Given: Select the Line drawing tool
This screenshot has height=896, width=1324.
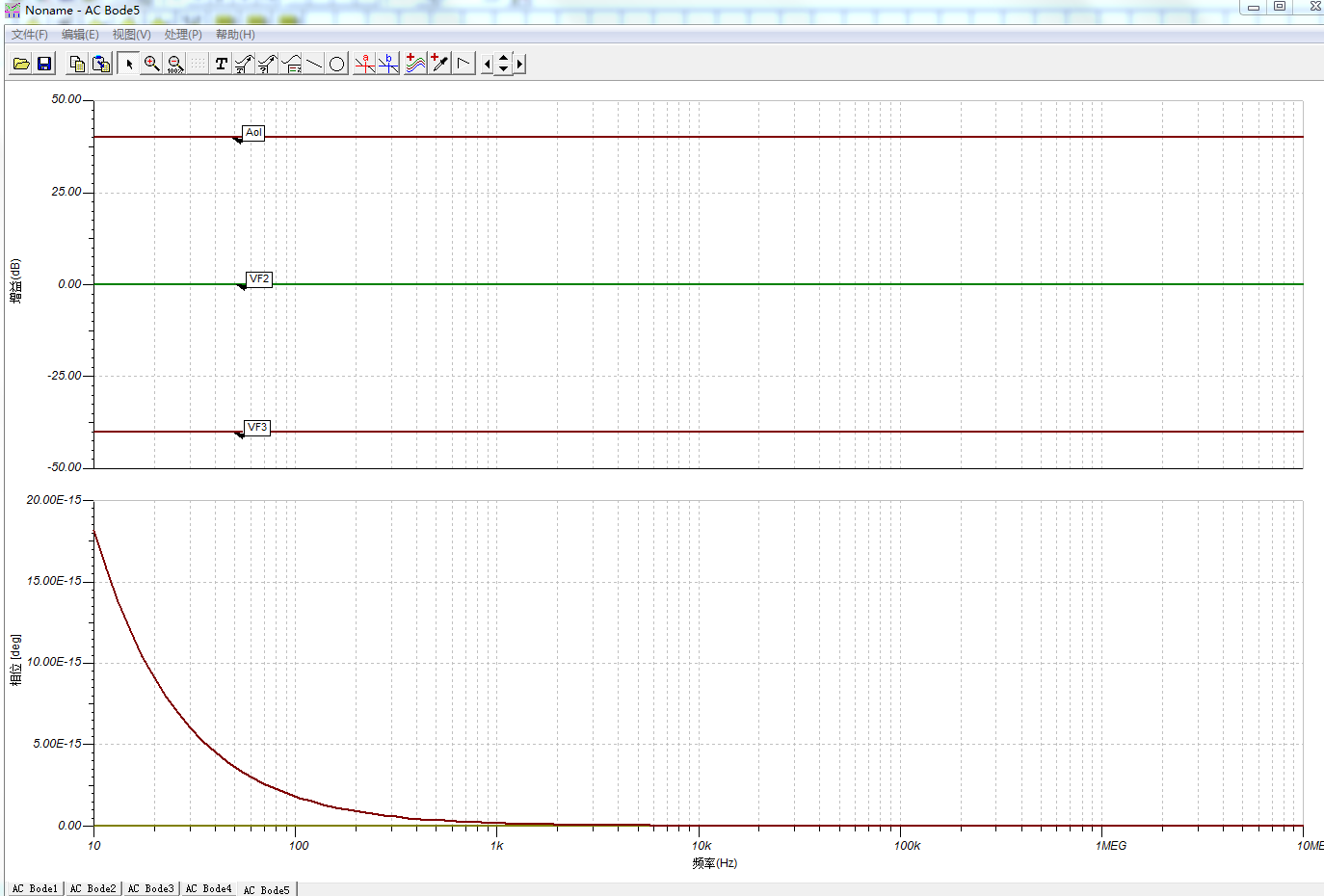Looking at the screenshot, I should point(314,64).
